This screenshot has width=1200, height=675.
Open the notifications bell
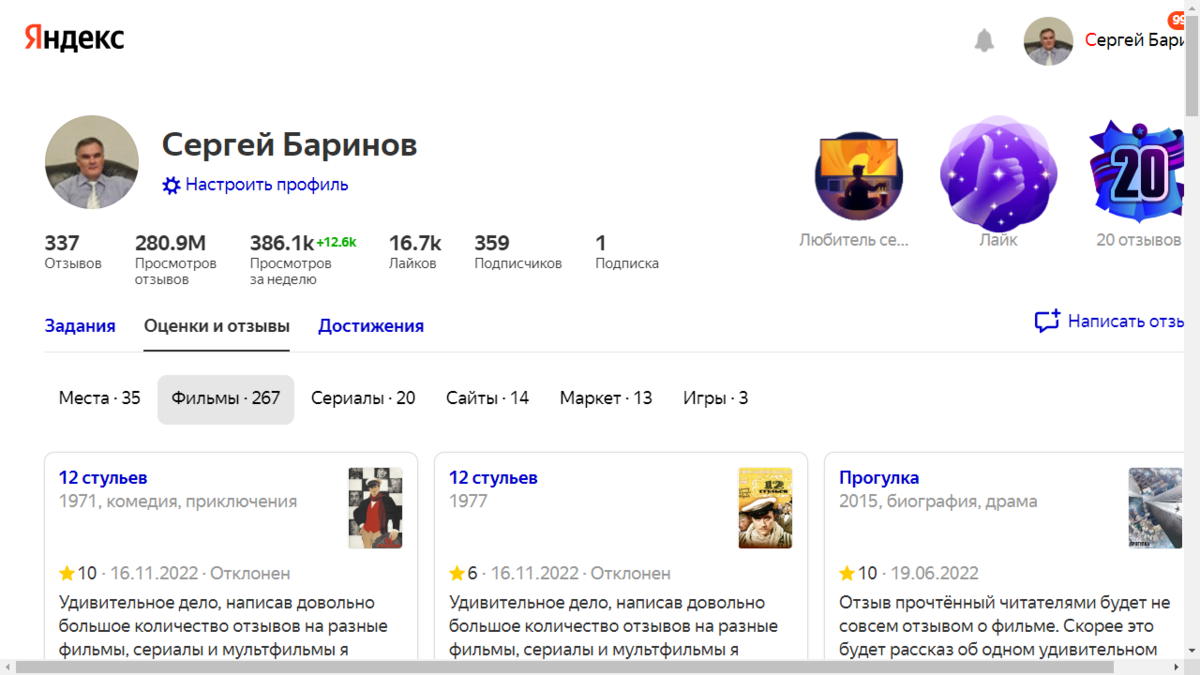point(984,40)
